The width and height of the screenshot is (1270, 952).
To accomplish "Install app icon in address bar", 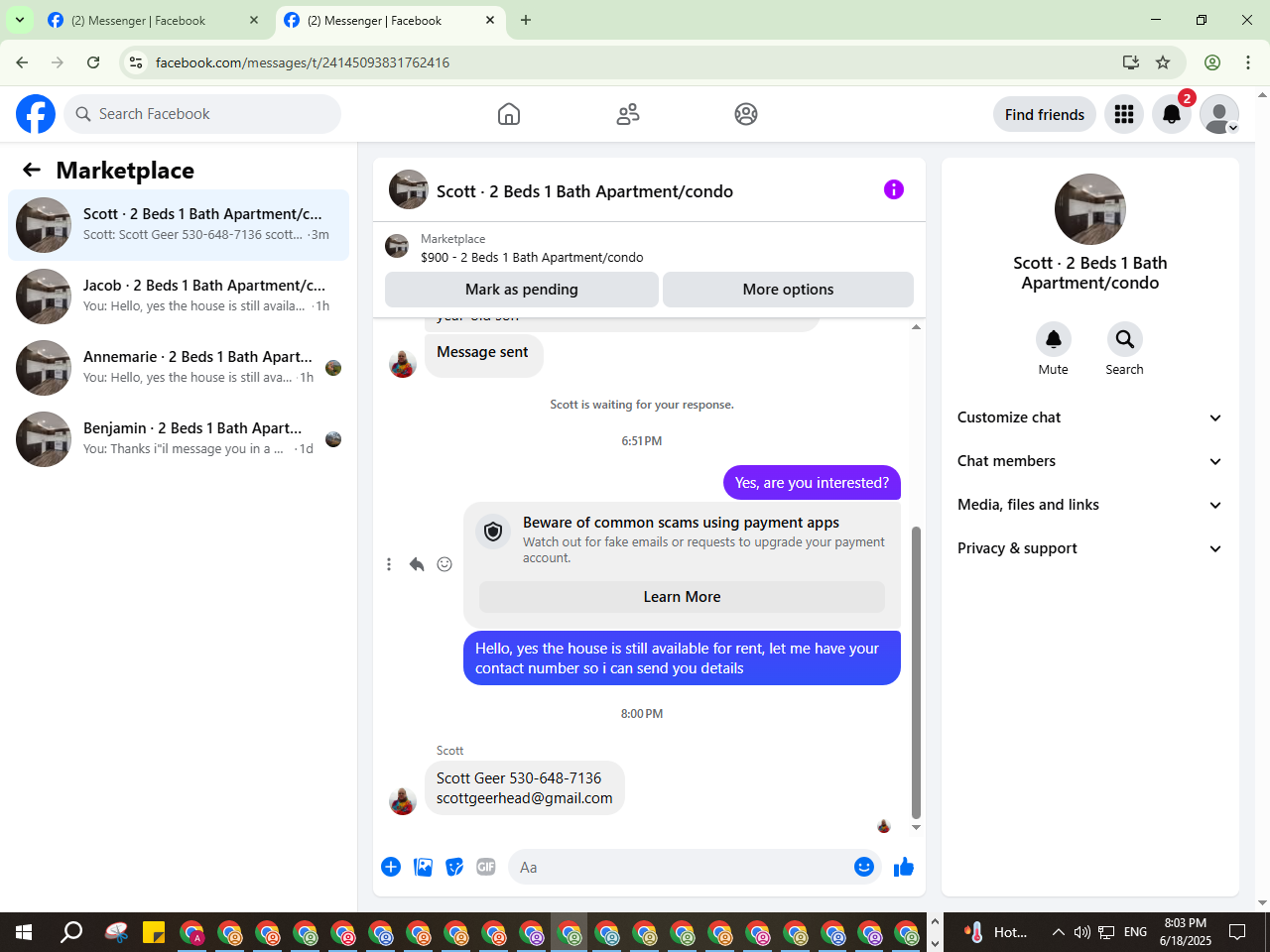I will 1131,62.
